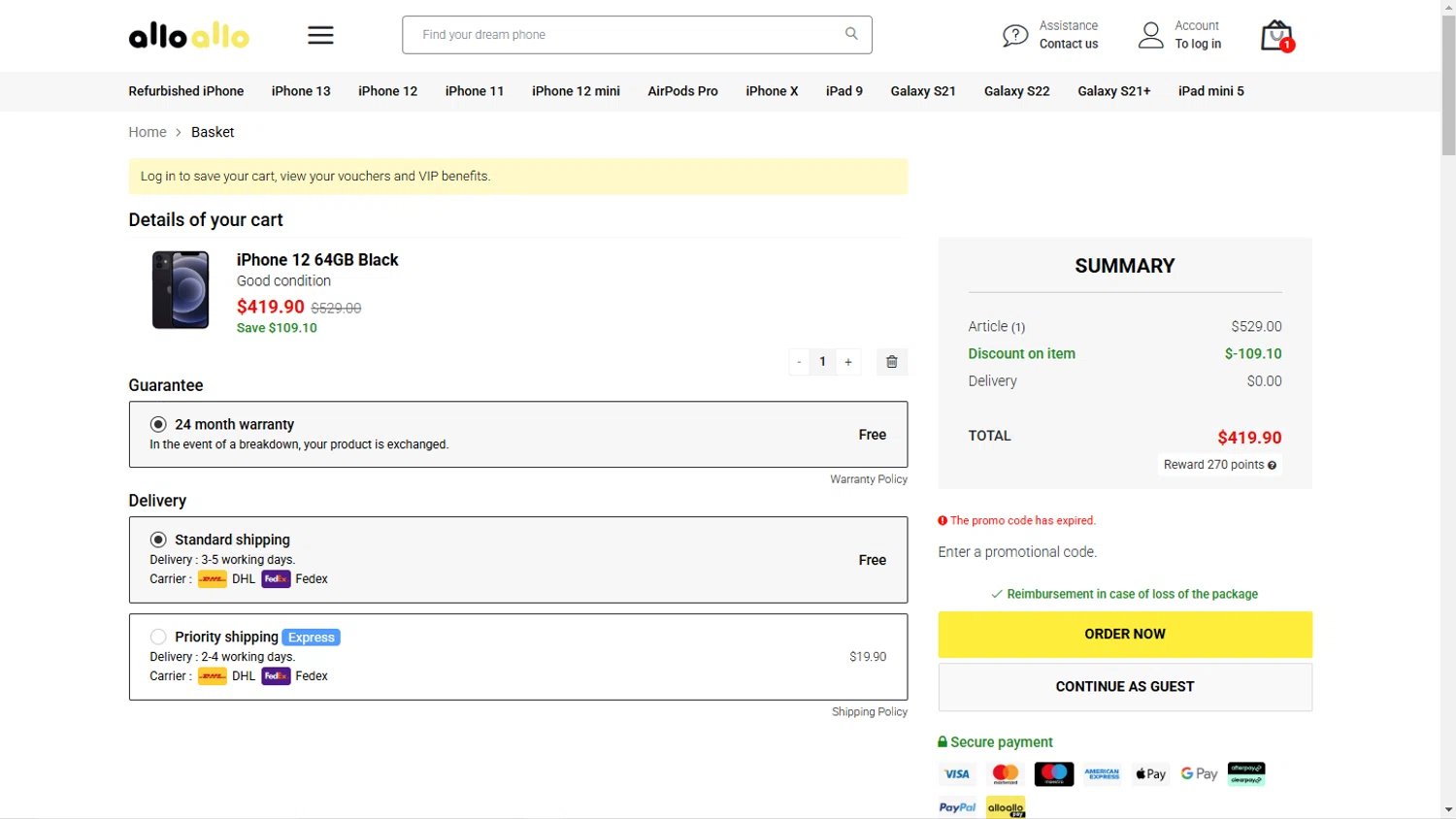Click the promo expired warning icon

[943, 521]
